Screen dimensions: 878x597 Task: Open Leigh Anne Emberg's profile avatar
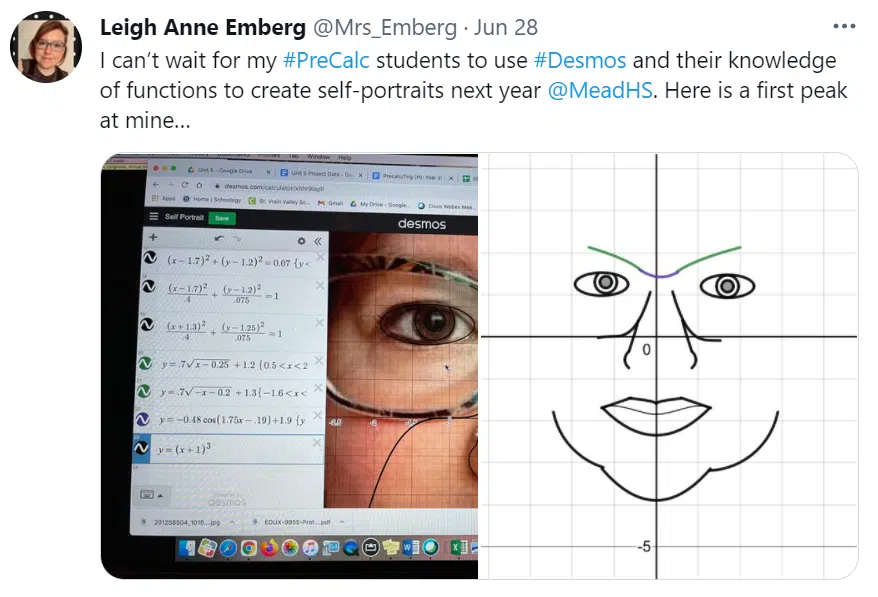(x=46, y=46)
